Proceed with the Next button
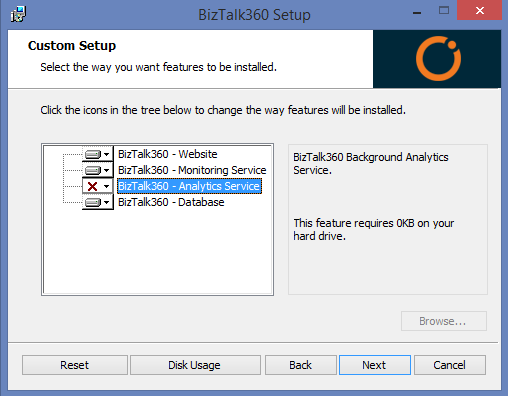Screen dimensions: 508x396 pyautogui.click(x=375, y=365)
